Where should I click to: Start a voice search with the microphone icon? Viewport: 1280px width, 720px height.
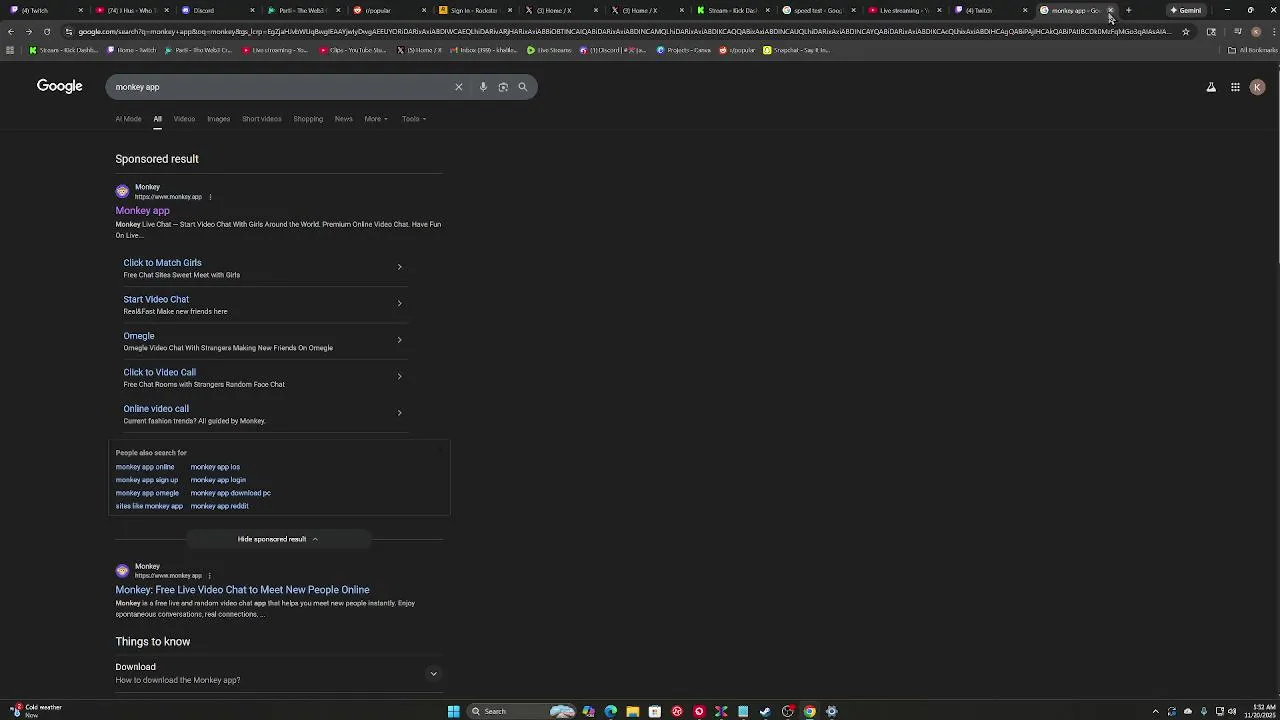(x=483, y=87)
